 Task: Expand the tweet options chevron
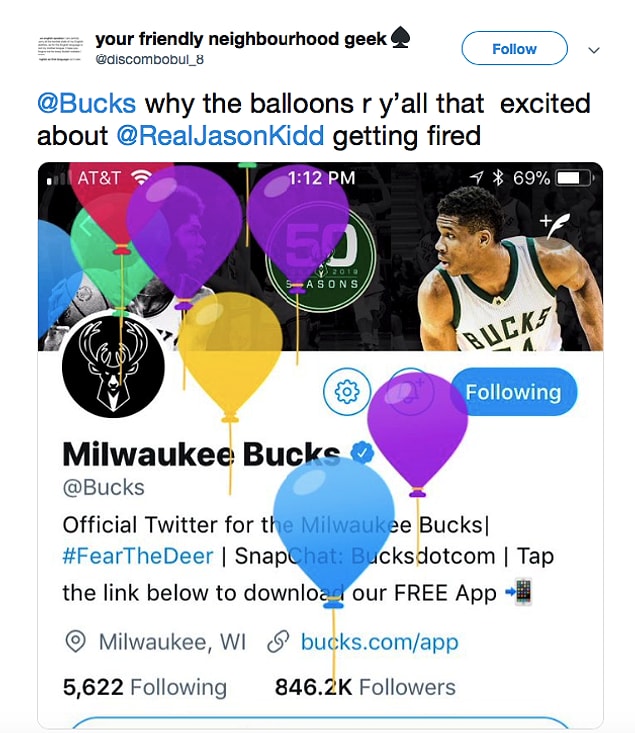pyautogui.click(x=594, y=50)
